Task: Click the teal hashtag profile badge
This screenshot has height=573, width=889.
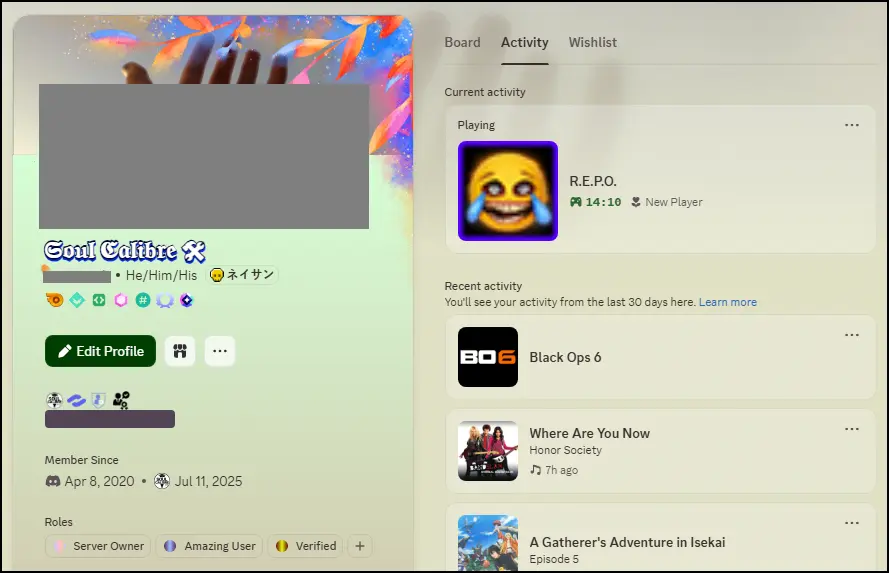Action: [x=143, y=300]
